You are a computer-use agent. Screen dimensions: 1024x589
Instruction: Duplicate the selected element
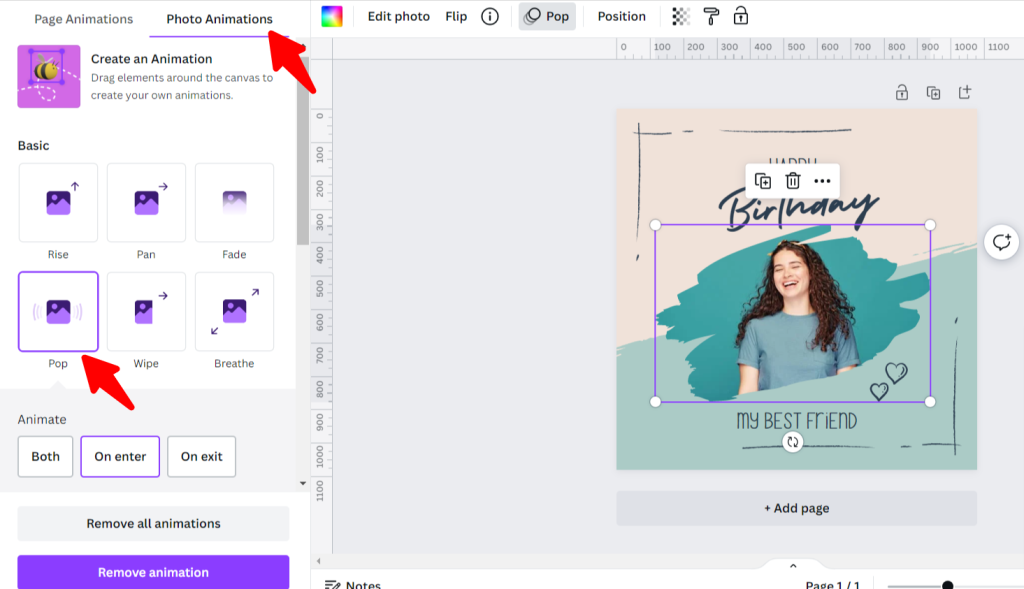pyautogui.click(x=763, y=181)
